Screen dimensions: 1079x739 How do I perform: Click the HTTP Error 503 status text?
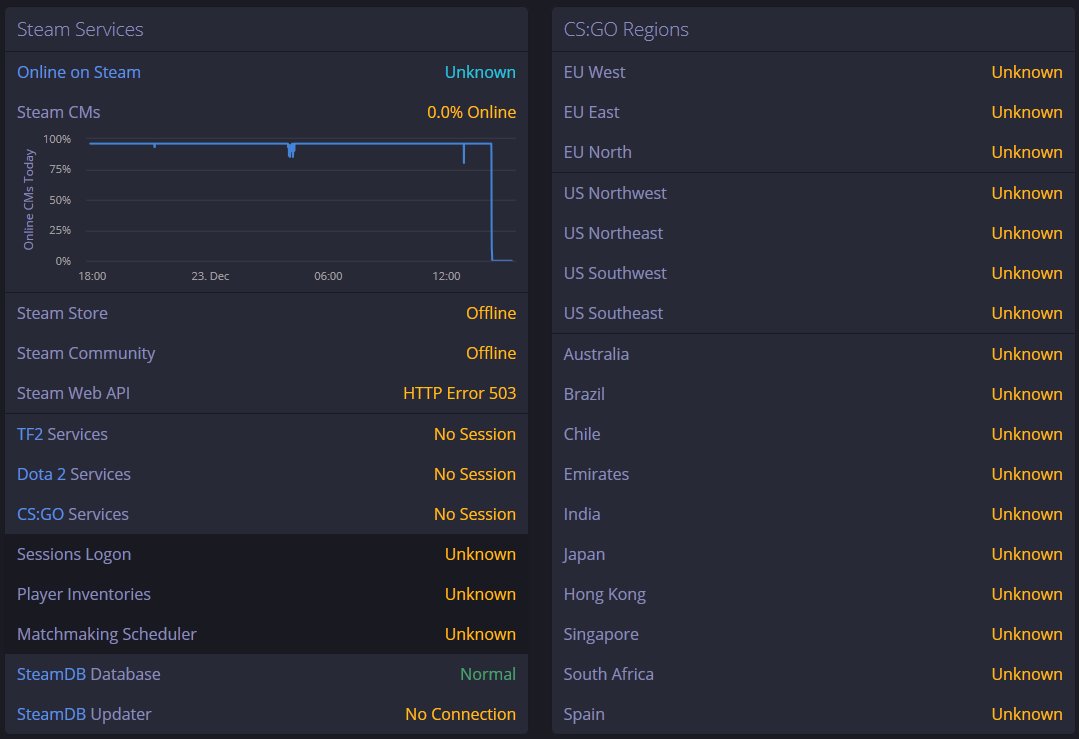(459, 393)
